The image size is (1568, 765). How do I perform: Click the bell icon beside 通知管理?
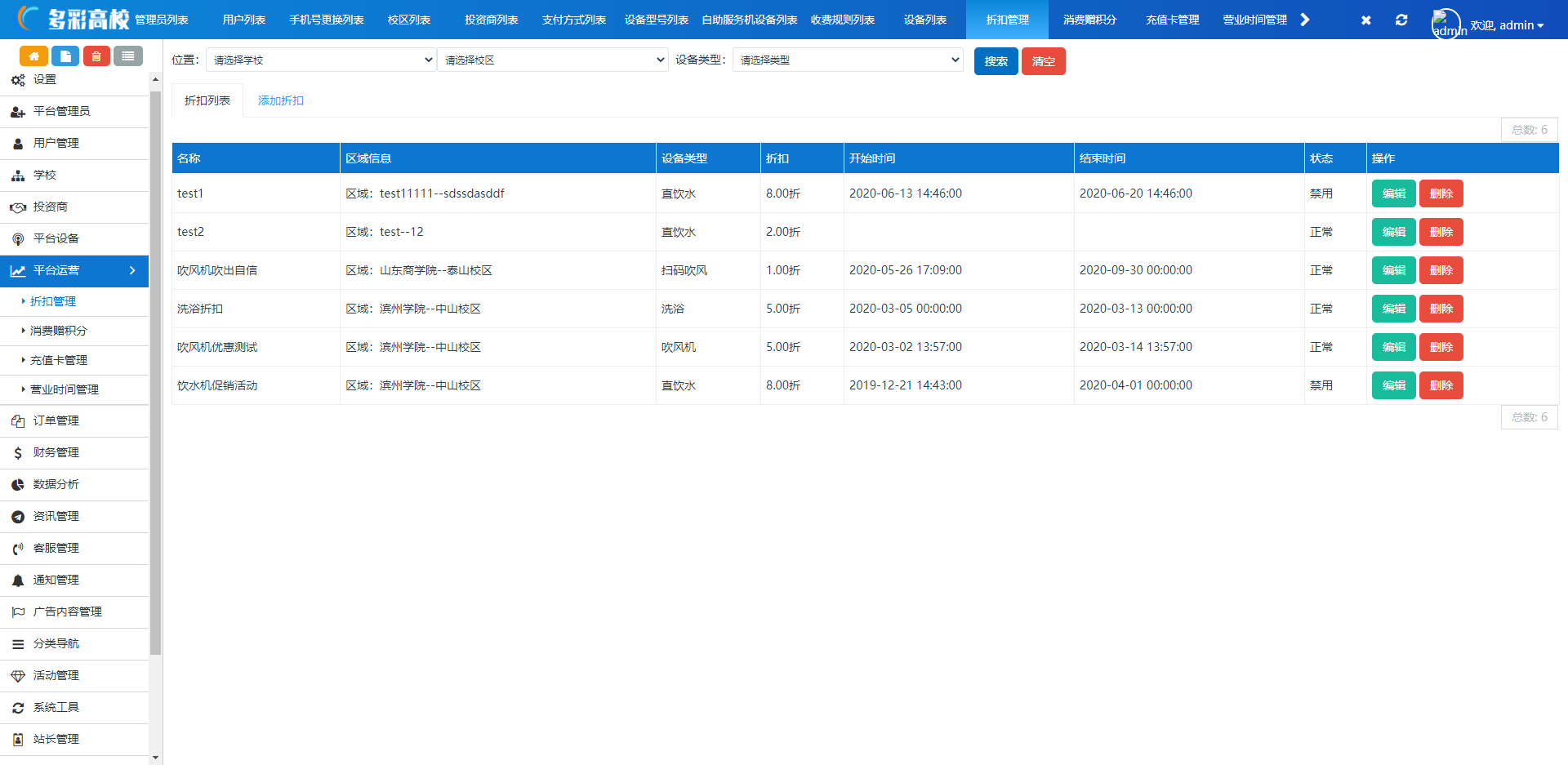pyautogui.click(x=18, y=580)
